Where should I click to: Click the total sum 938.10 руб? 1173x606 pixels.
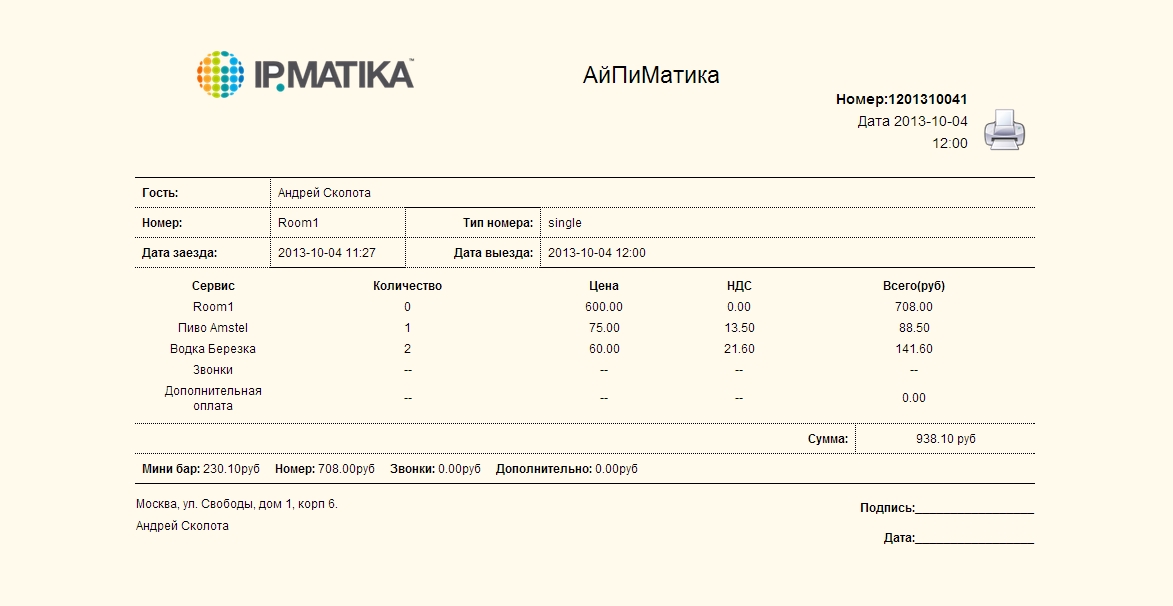[945, 439]
